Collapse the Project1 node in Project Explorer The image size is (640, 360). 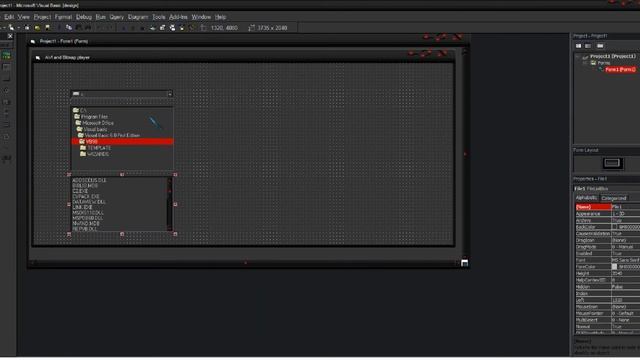click(x=578, y=56)
